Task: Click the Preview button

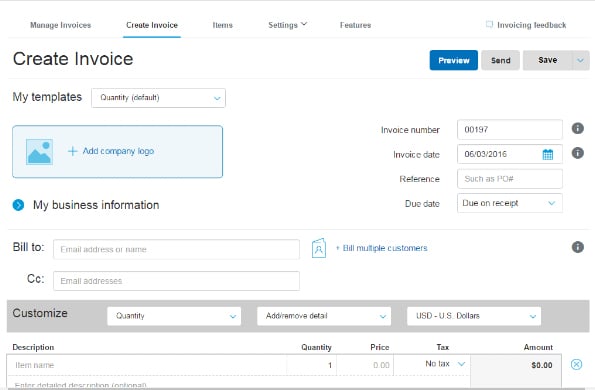Action: point(453,60)
